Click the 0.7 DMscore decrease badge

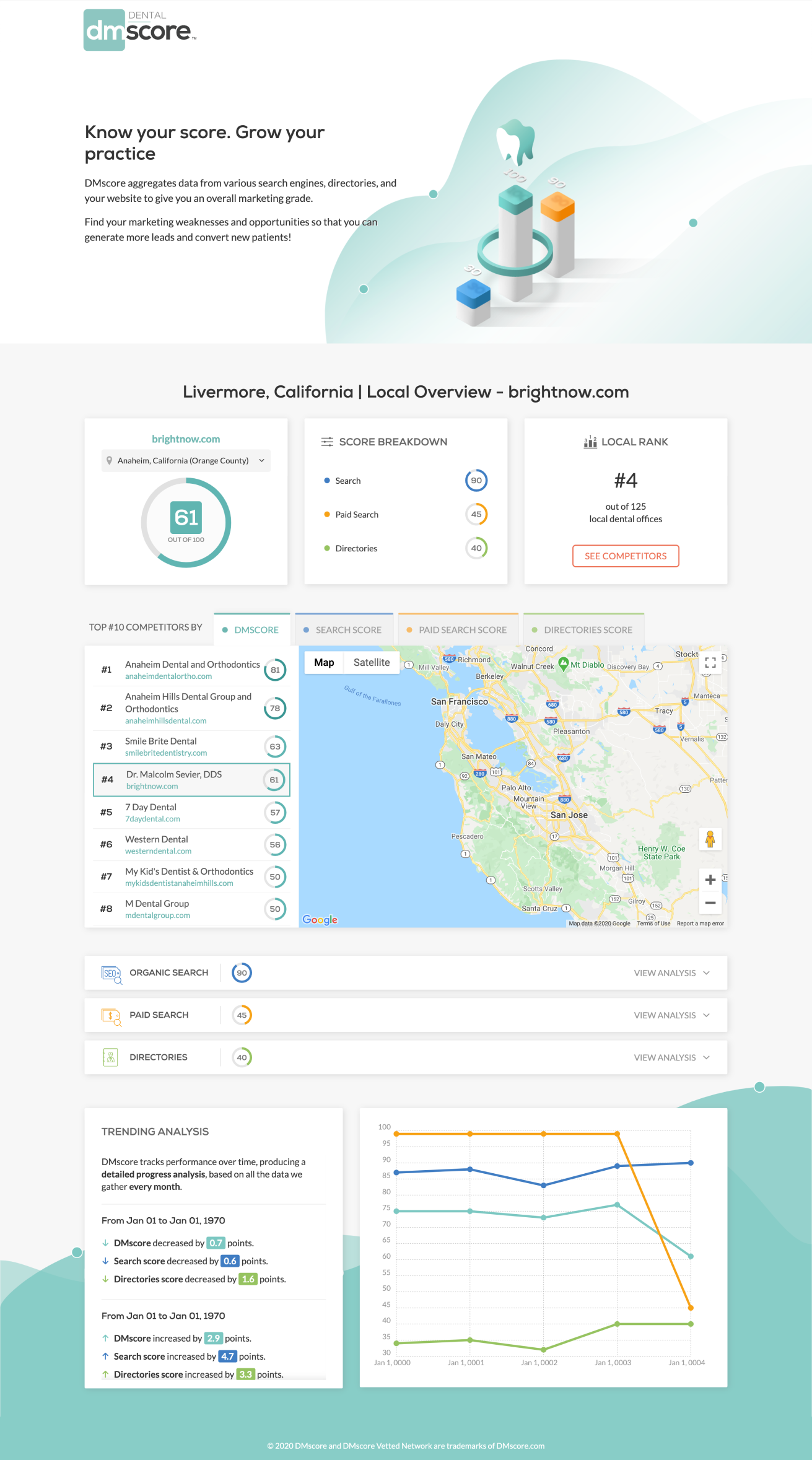coord(216,1243)
